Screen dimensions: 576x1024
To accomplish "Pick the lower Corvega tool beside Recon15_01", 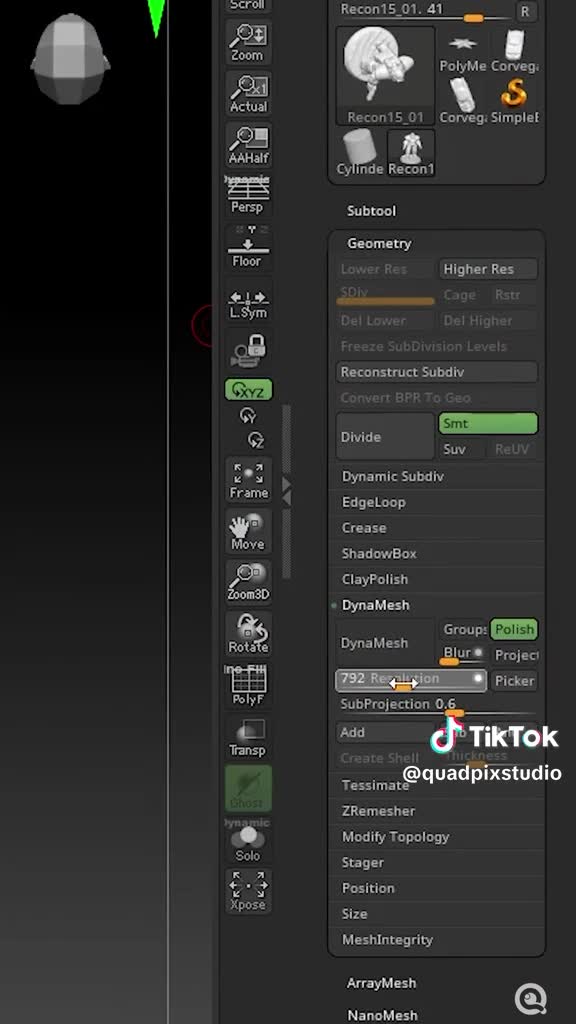I will [x=462, y=101].
